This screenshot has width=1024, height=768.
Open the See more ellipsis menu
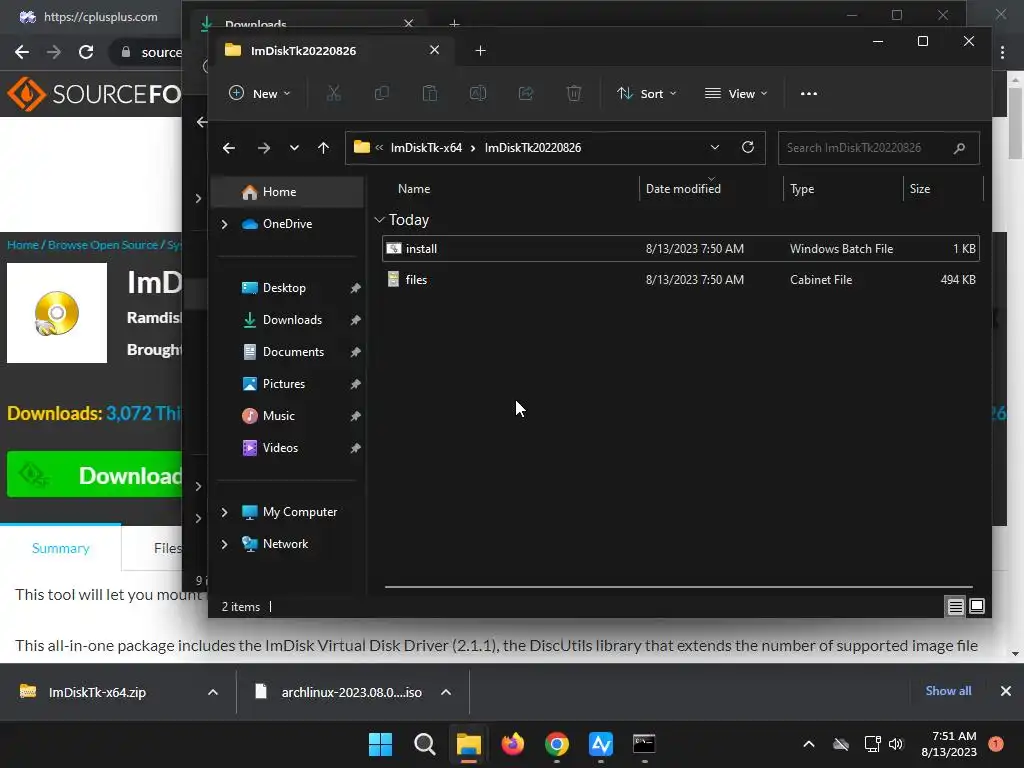point(808,93)
